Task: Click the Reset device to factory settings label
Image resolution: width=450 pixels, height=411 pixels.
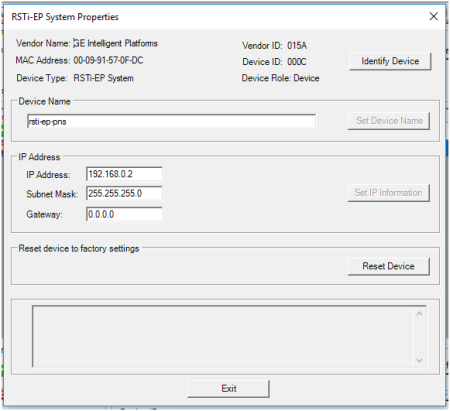Action: point(79,249)
